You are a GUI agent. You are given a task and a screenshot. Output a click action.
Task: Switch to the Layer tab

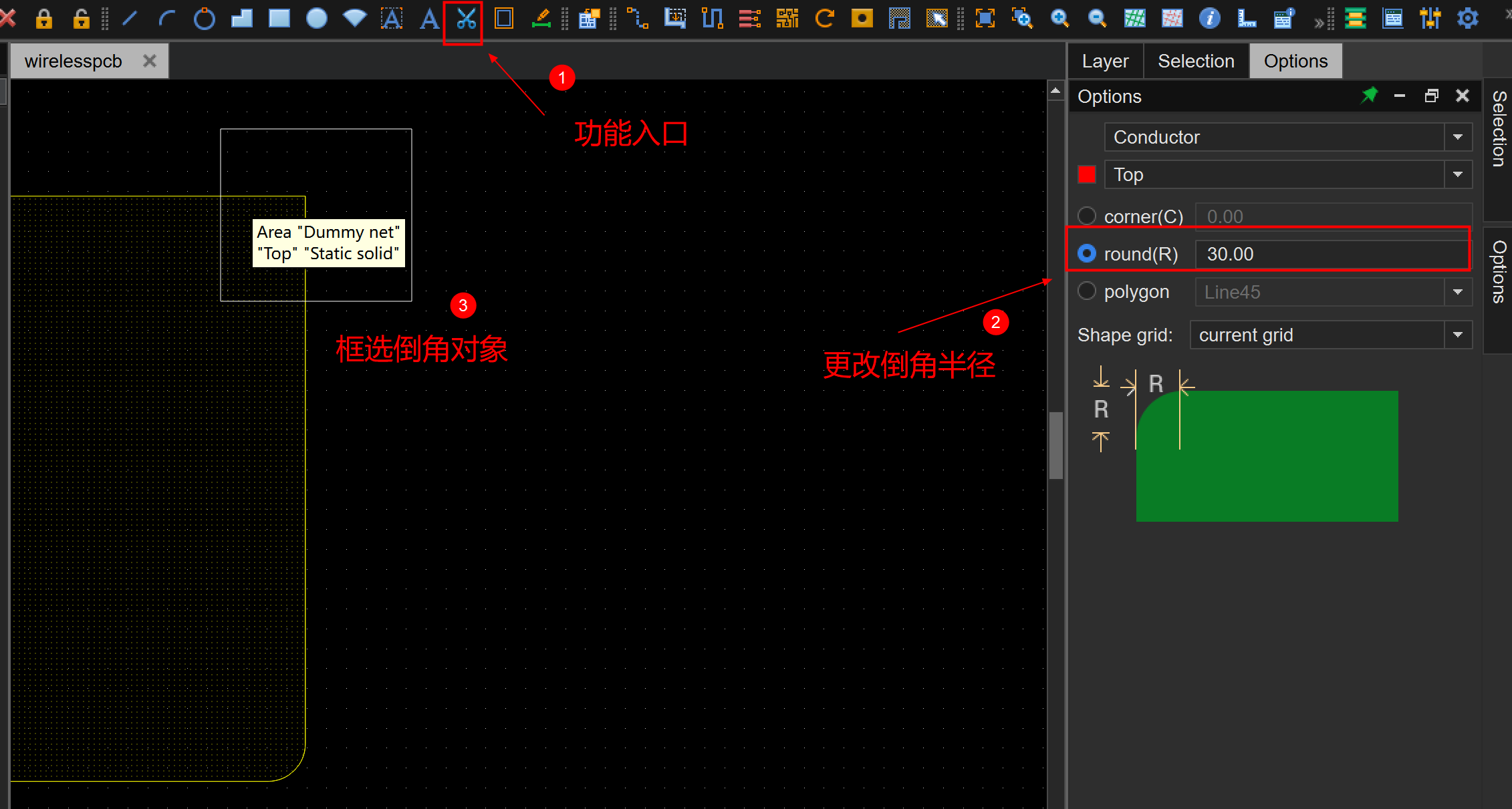pyautogui.click(x=1105, y=61)
